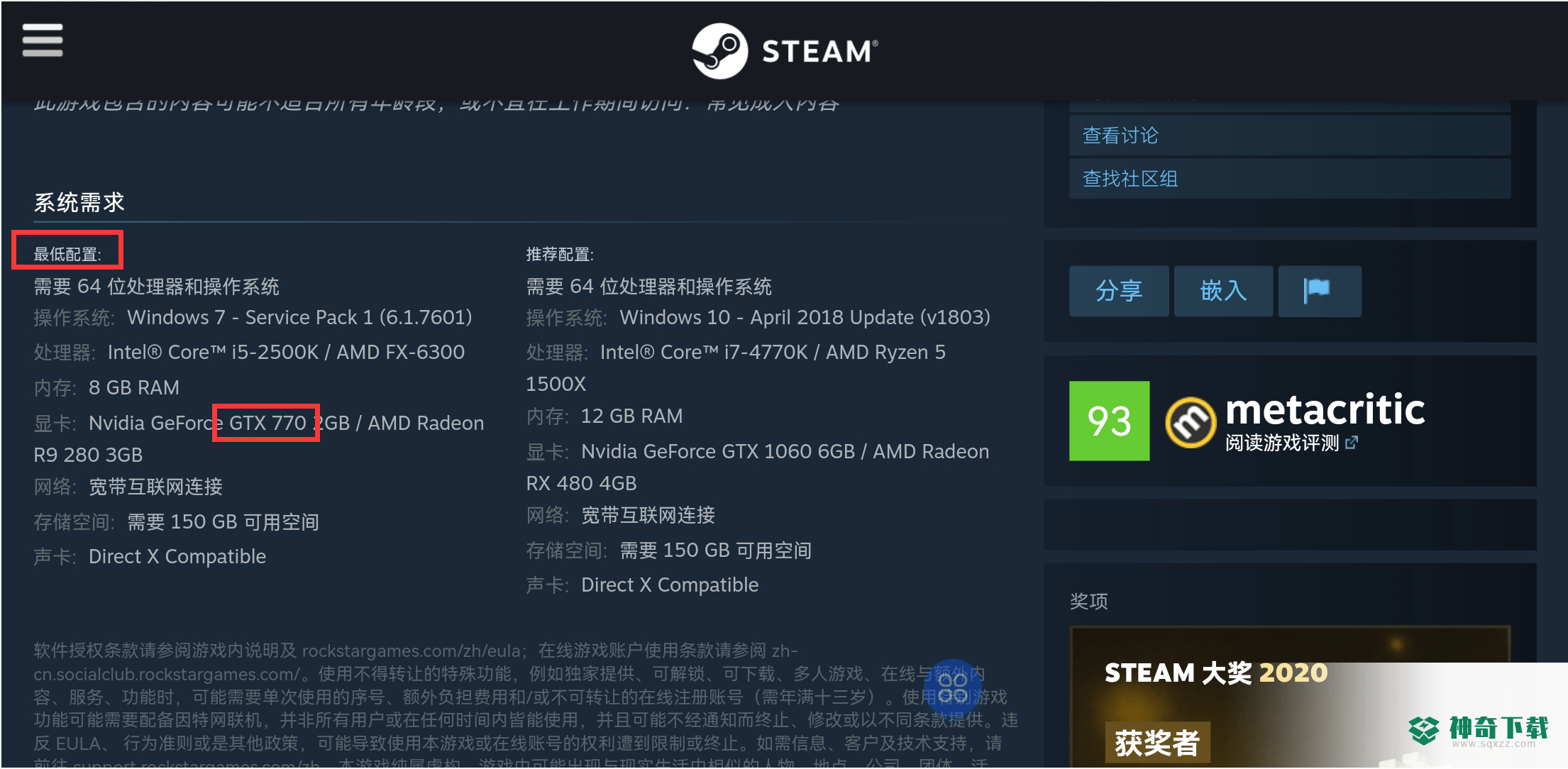1568x769 pixels.
Task: Open the 查找社区组 link
Action: tap(1289, 178)
